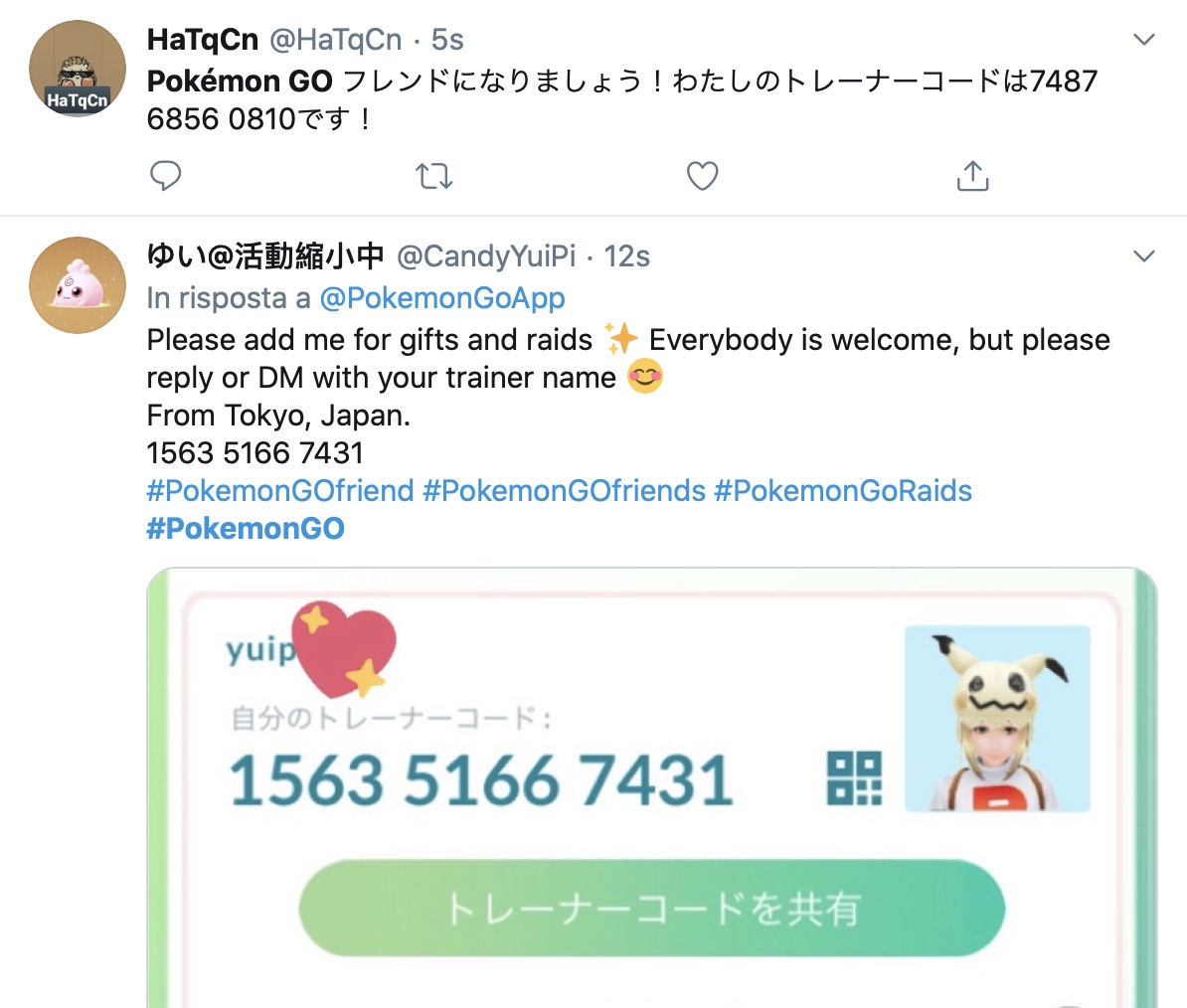This screenshot has height=1008, width=1187.
Task: Click the HaTqCn display name
Action: 203,40
